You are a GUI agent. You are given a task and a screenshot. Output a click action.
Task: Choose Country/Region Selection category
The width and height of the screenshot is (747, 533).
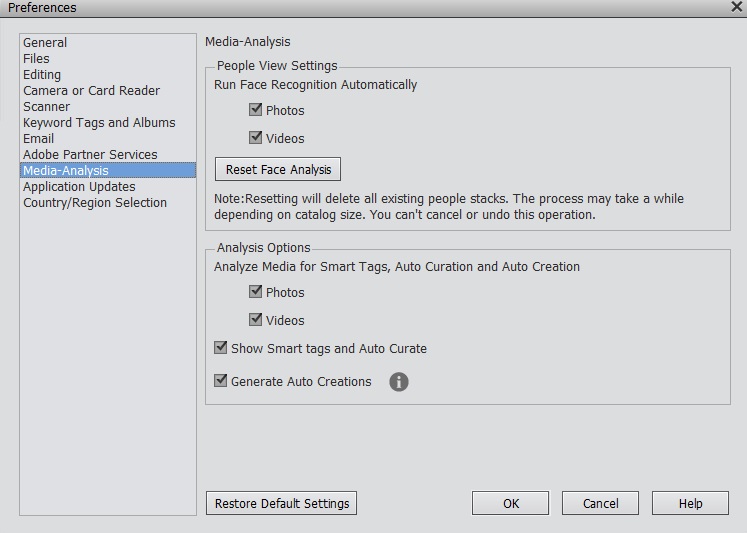coord(95,203)
